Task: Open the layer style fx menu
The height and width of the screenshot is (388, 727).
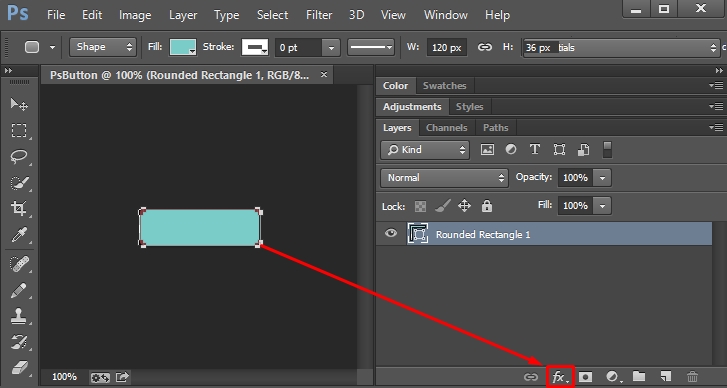Action: 561,377
